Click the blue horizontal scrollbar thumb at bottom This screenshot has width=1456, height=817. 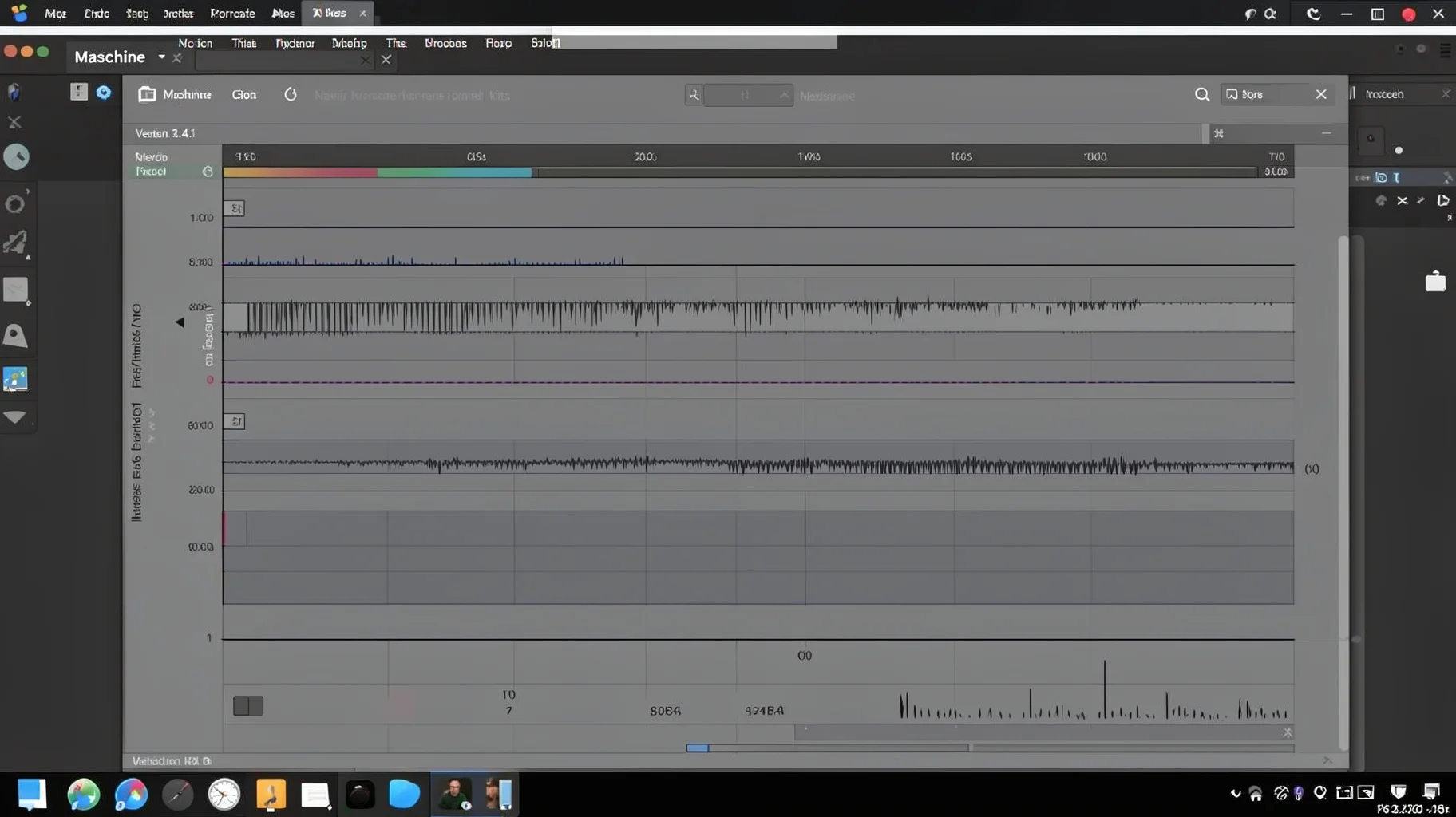[x=697, y=748]
